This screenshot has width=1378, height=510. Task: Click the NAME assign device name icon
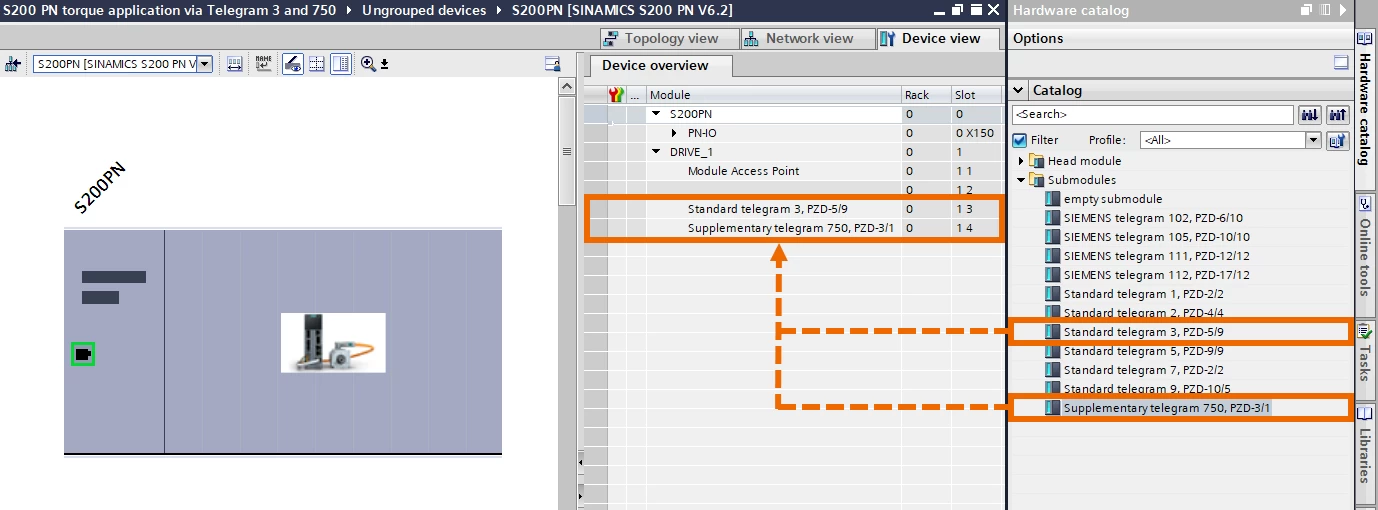(x=263, y=64)
